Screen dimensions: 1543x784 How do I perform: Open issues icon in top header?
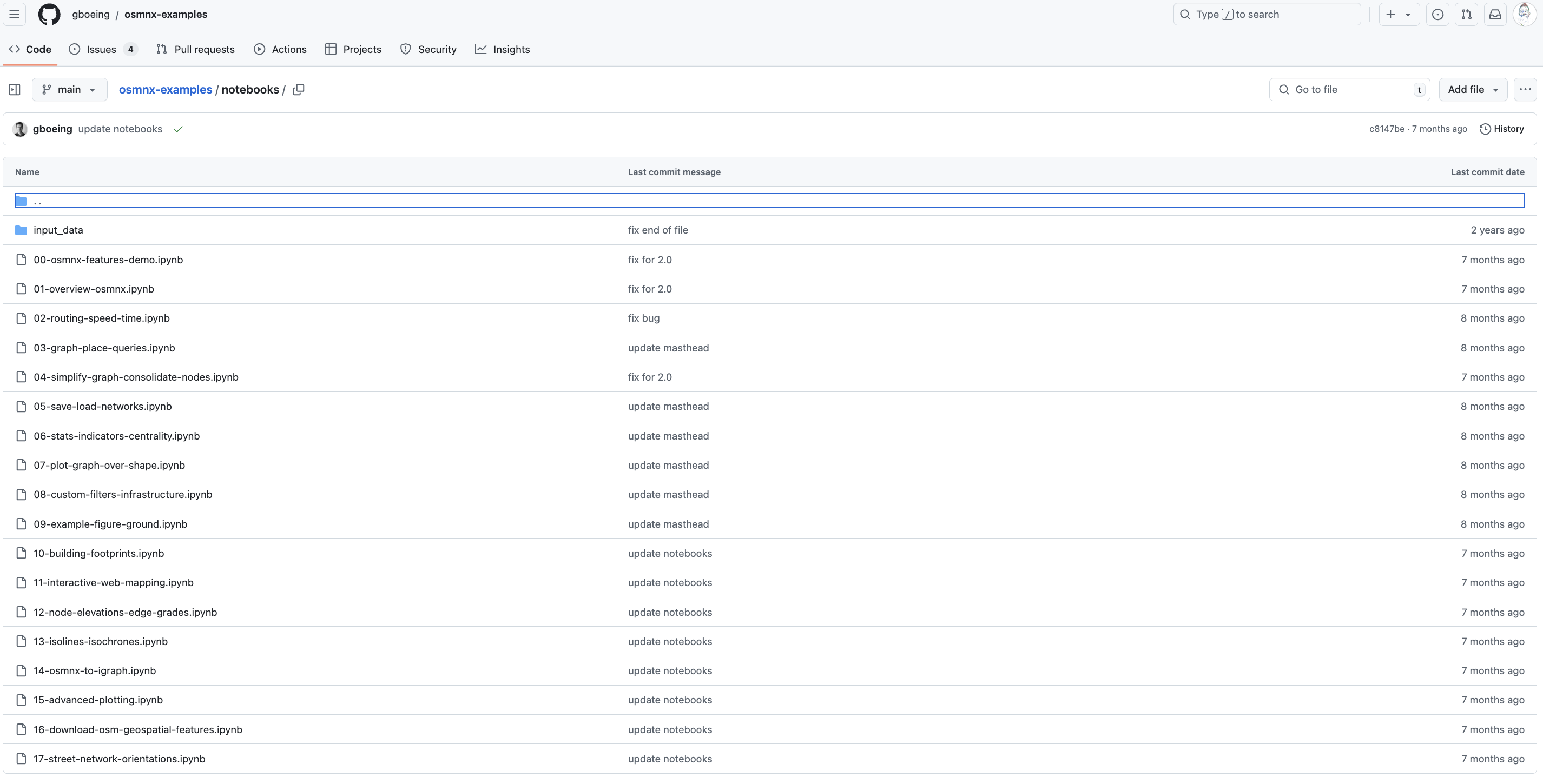click(1438, 15)
